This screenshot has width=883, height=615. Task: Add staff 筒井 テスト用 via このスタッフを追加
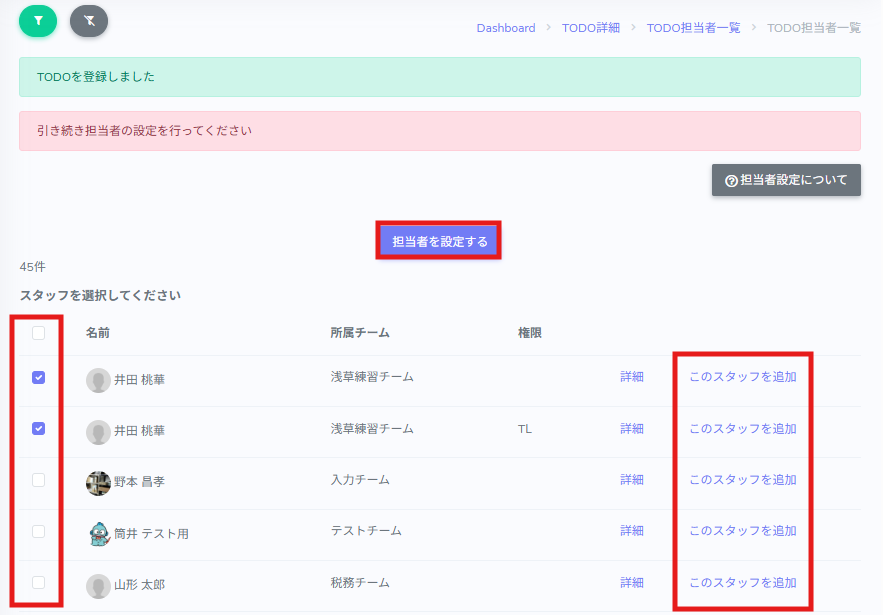(x=742, y=531)
